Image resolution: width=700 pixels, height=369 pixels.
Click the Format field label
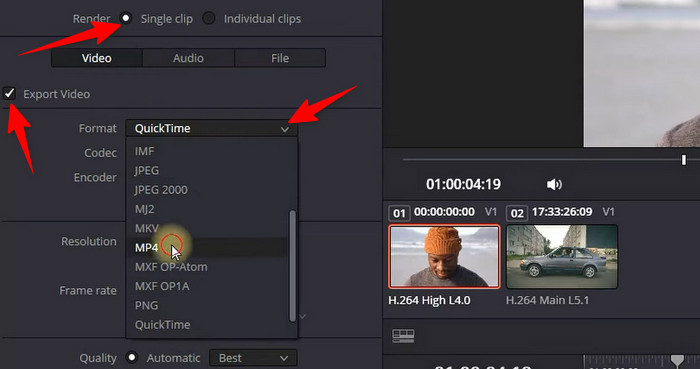pyautogui.click(x=97, y=129)
